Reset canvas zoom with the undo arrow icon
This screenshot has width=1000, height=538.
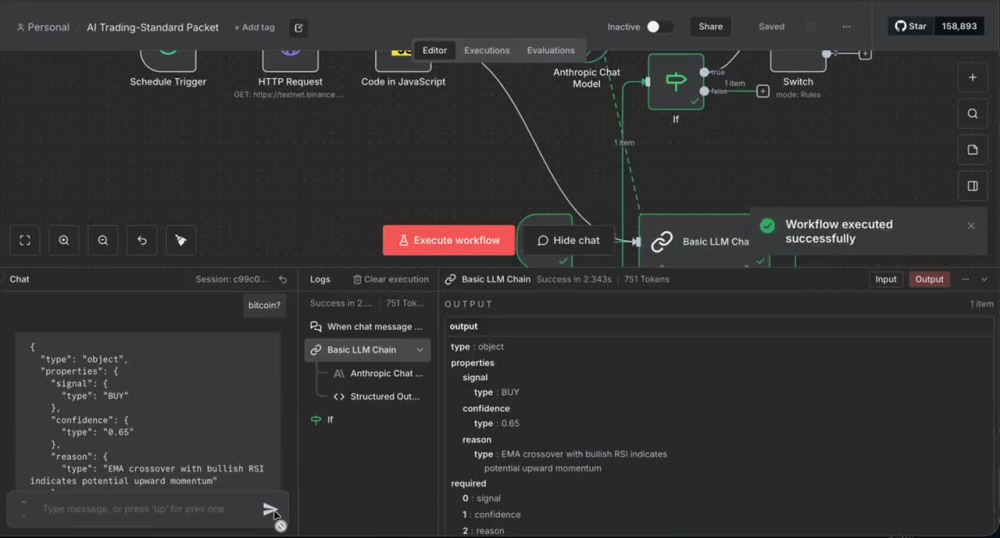pyautogui.click(x=142, y=240)
